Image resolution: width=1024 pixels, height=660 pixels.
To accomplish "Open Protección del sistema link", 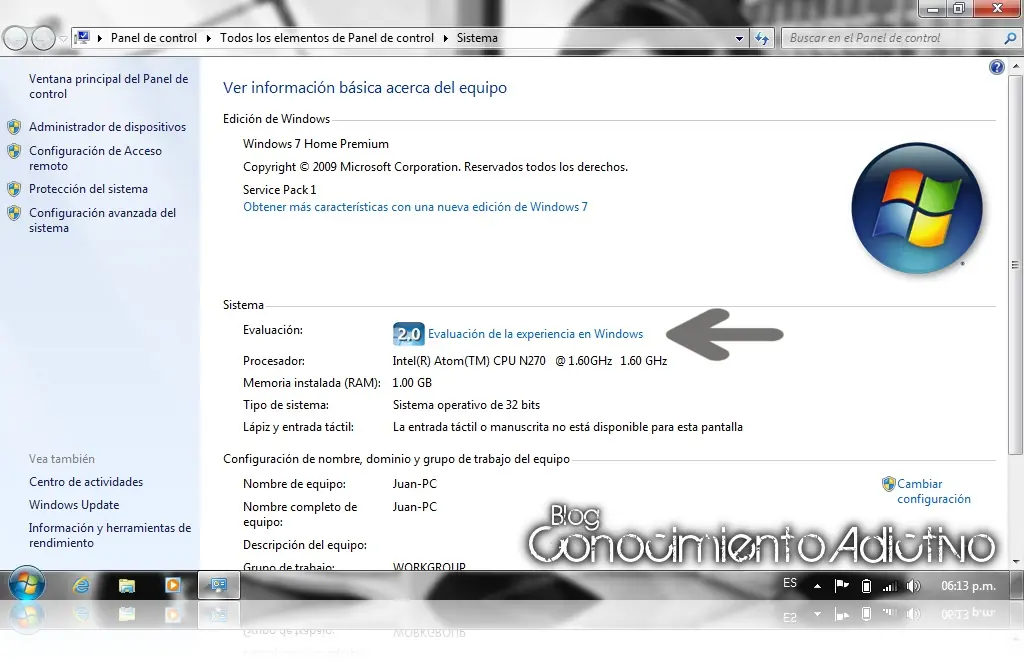I will pyautogui.click(x=88, y=189).
